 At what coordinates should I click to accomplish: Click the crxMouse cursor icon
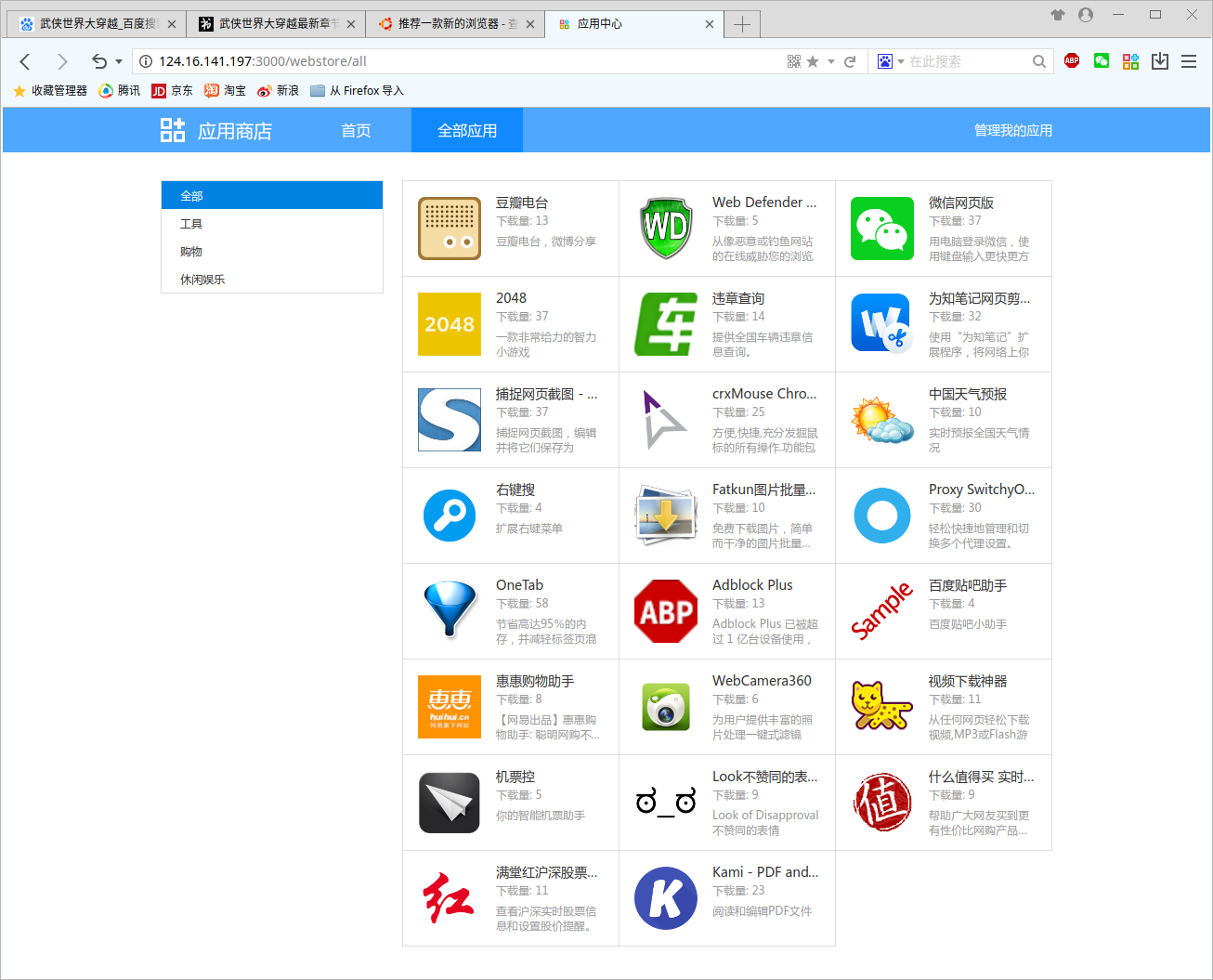coord(666,420)
